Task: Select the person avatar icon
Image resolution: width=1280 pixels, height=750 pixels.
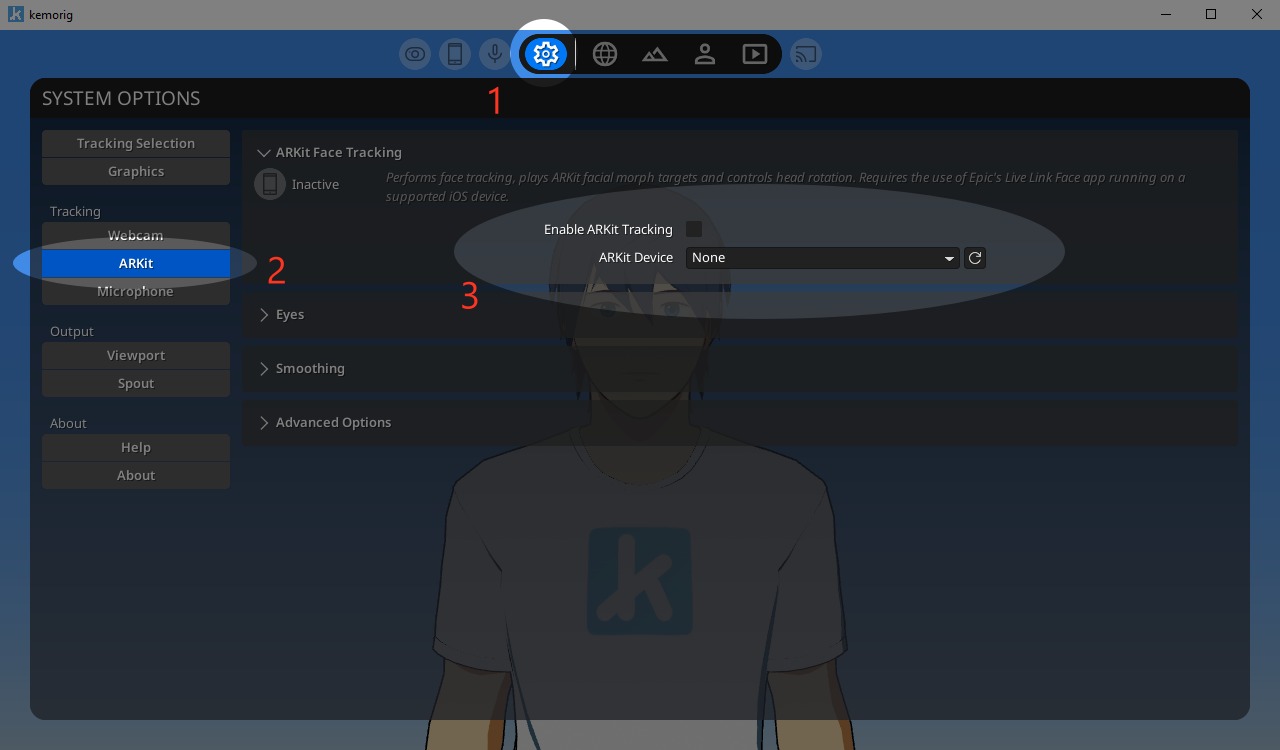Action: coord(705,54)
